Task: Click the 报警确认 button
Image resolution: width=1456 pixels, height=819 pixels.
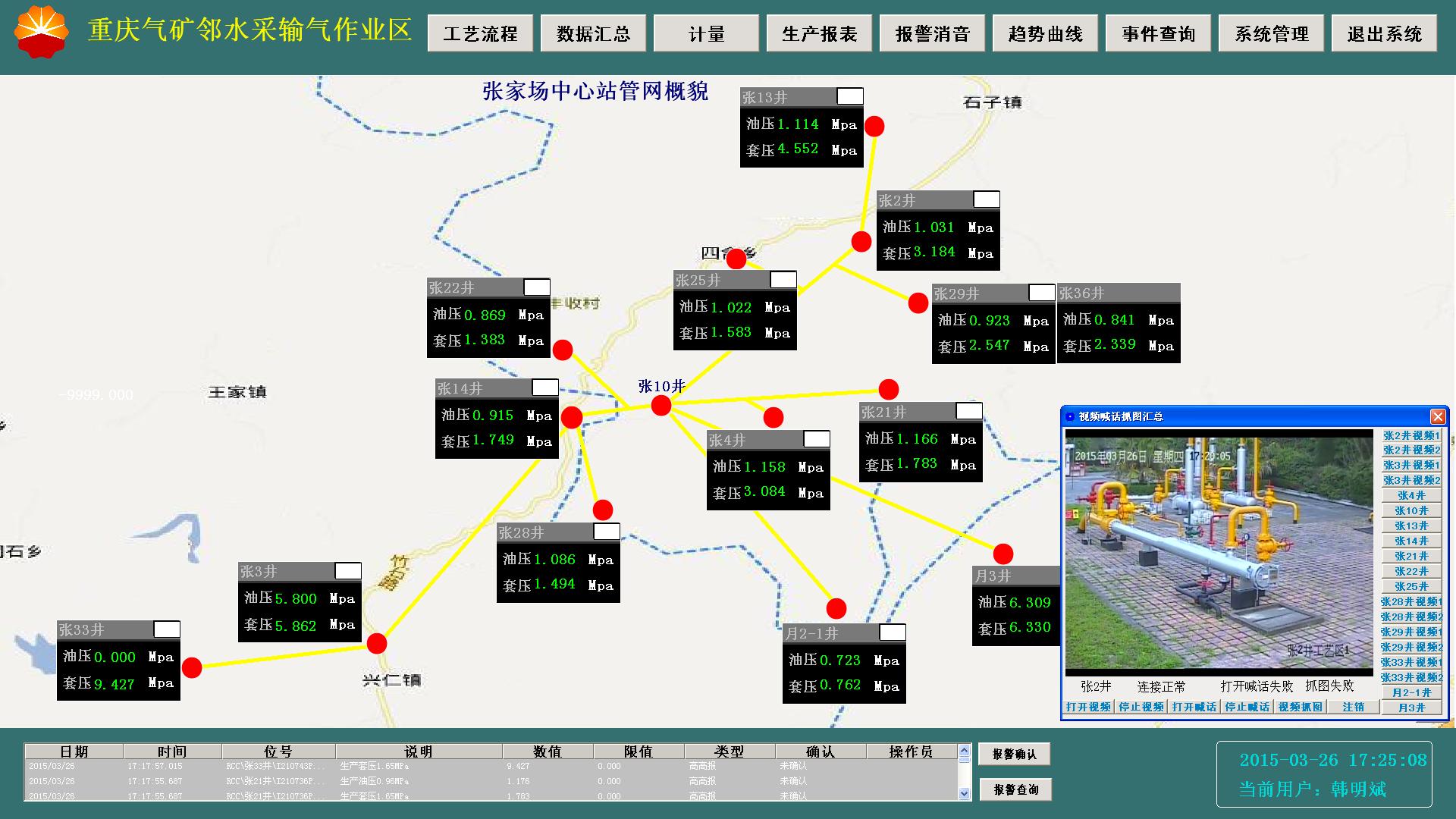Action: click(1015, 754)
